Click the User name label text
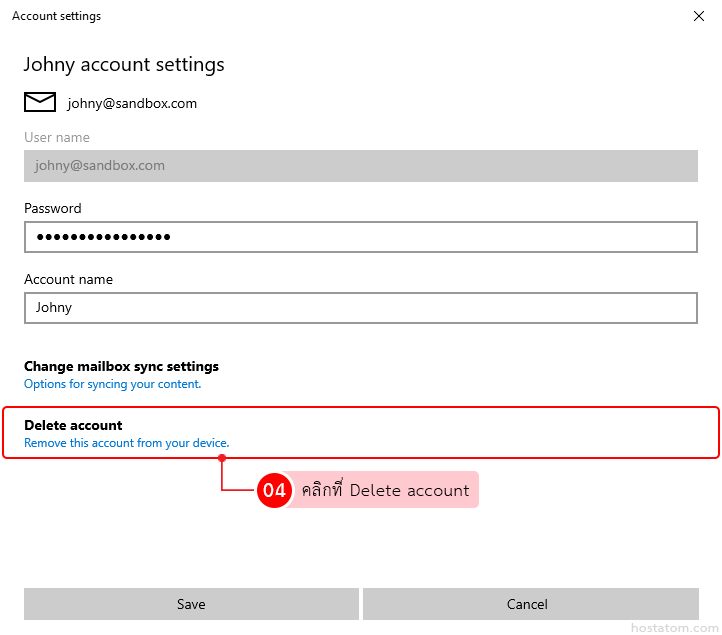The image size is (722, 635). tap(57, 137)
